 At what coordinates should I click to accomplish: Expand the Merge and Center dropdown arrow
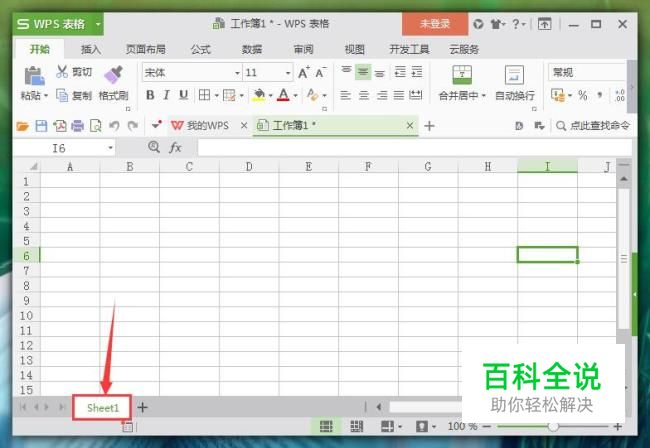[483, 96]
